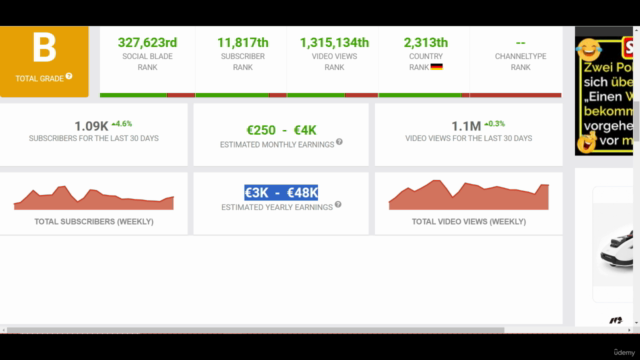Open the Zwei Polizisten joke ad banner
This screenshot has width=640, height=360.
[x=604, y=96]
